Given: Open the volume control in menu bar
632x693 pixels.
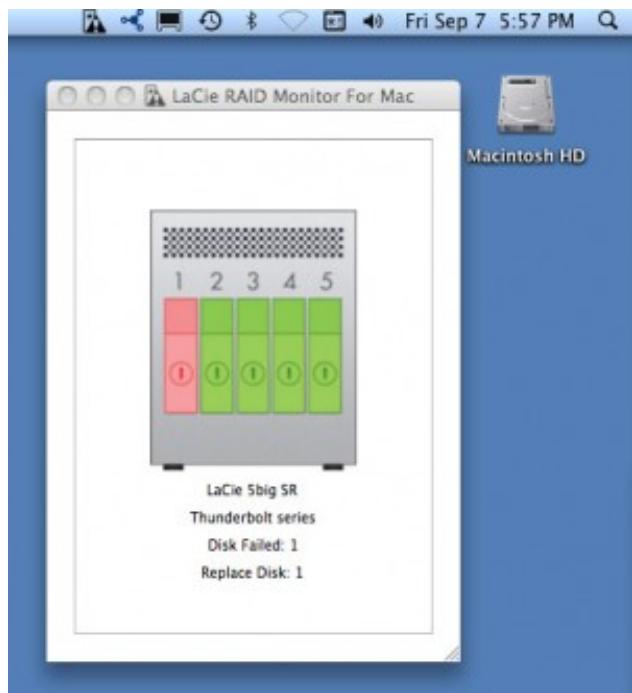Looking at the screenshot, I should 372,21.
